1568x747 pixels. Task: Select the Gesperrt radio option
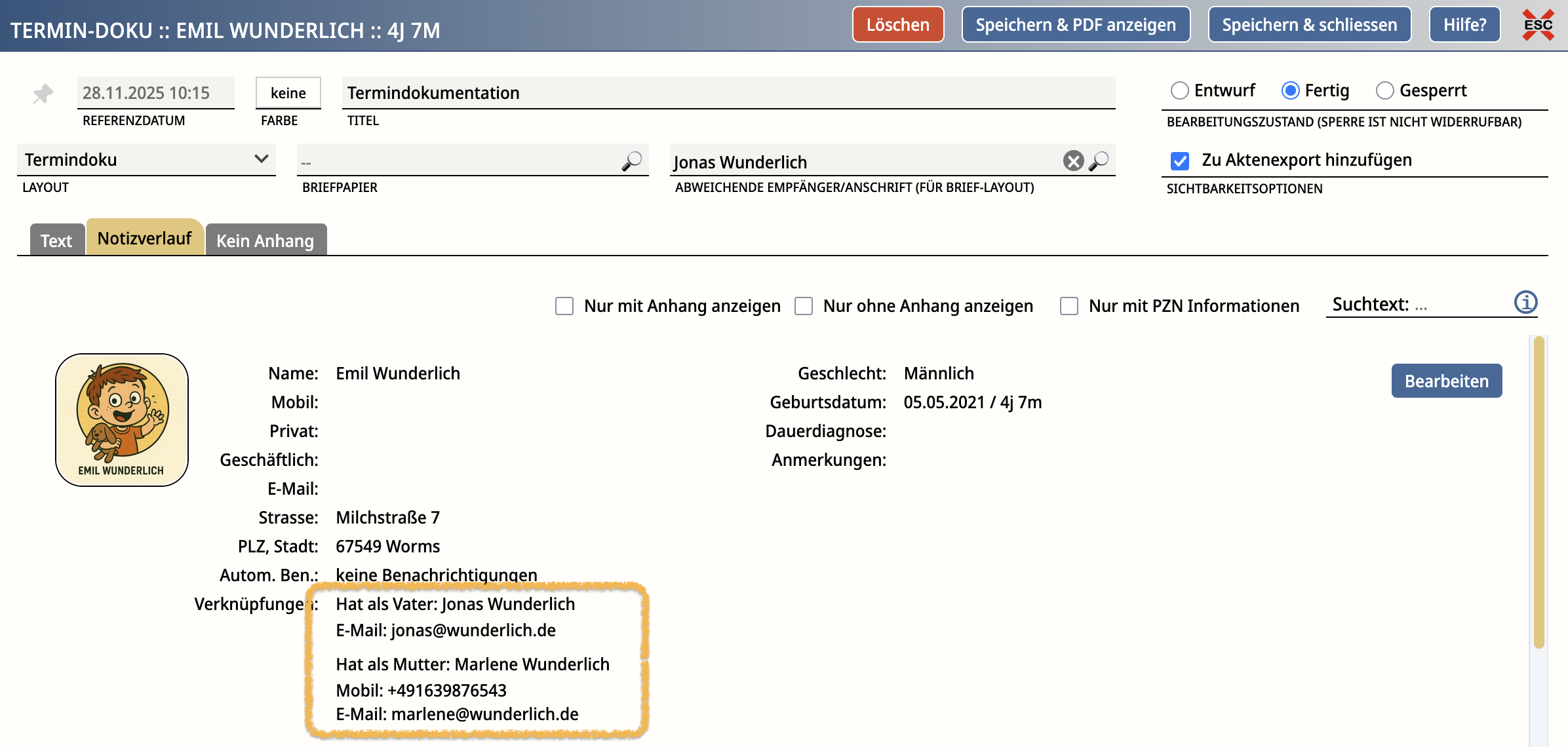pos(1384,90)
